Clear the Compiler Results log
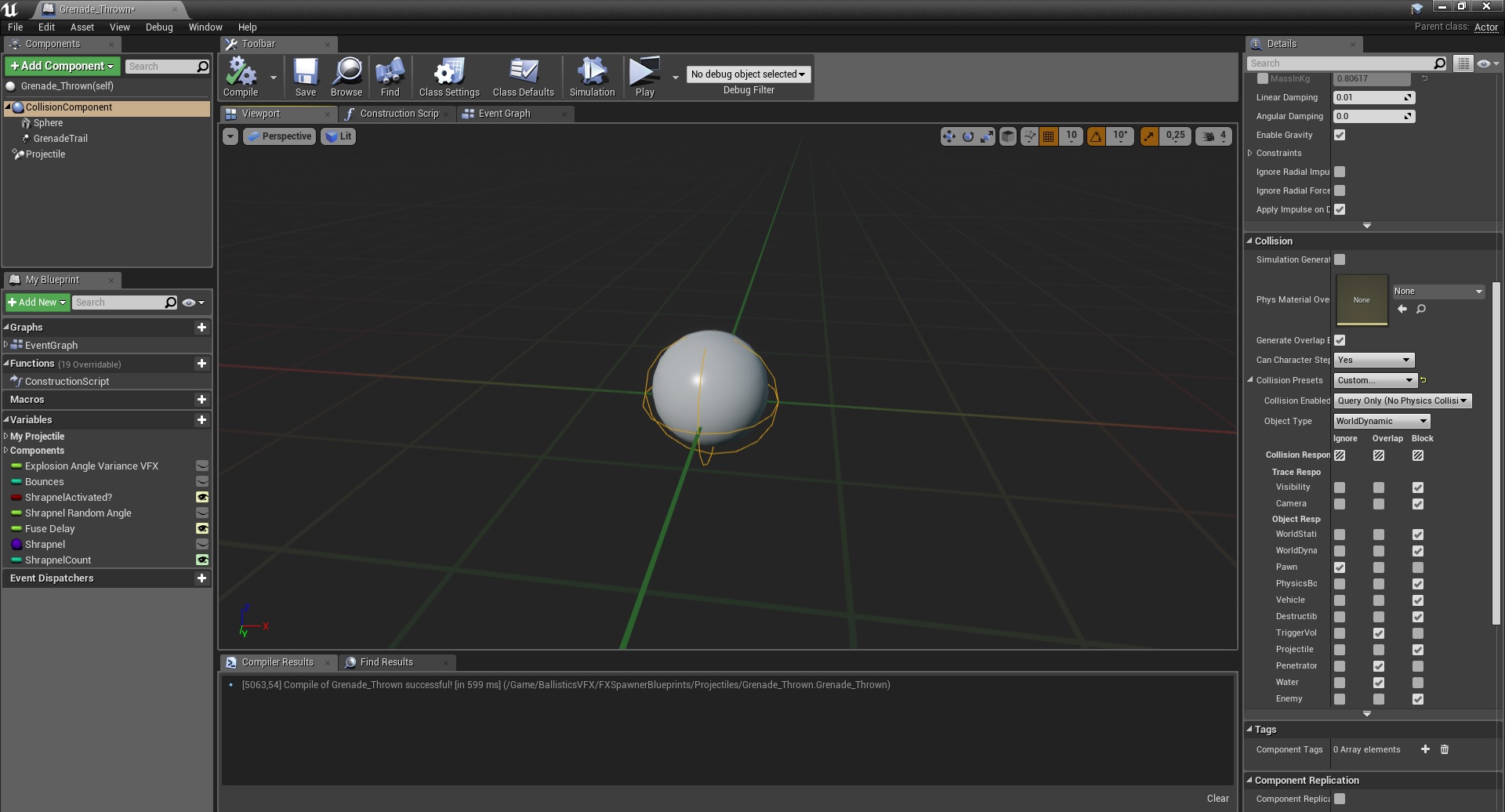 tap(1219, 798)
